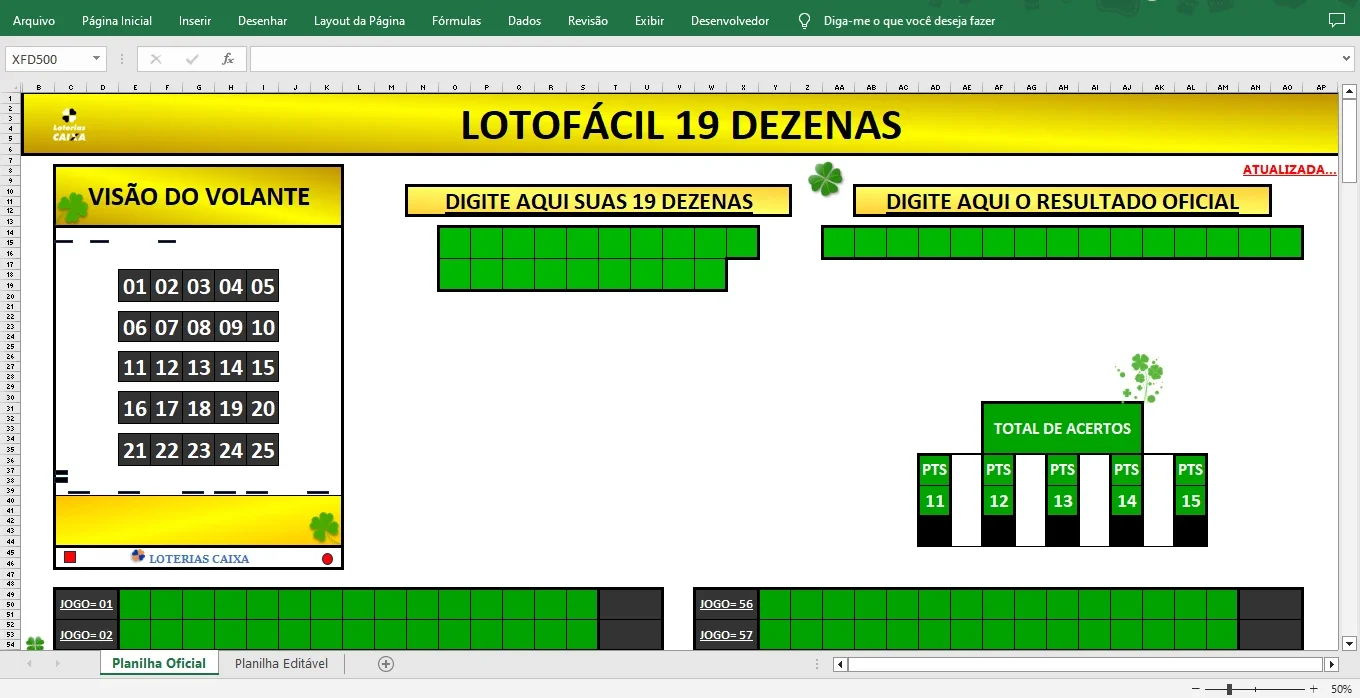Open the Fórmulas ribbon tab

(x=456, y=20)
